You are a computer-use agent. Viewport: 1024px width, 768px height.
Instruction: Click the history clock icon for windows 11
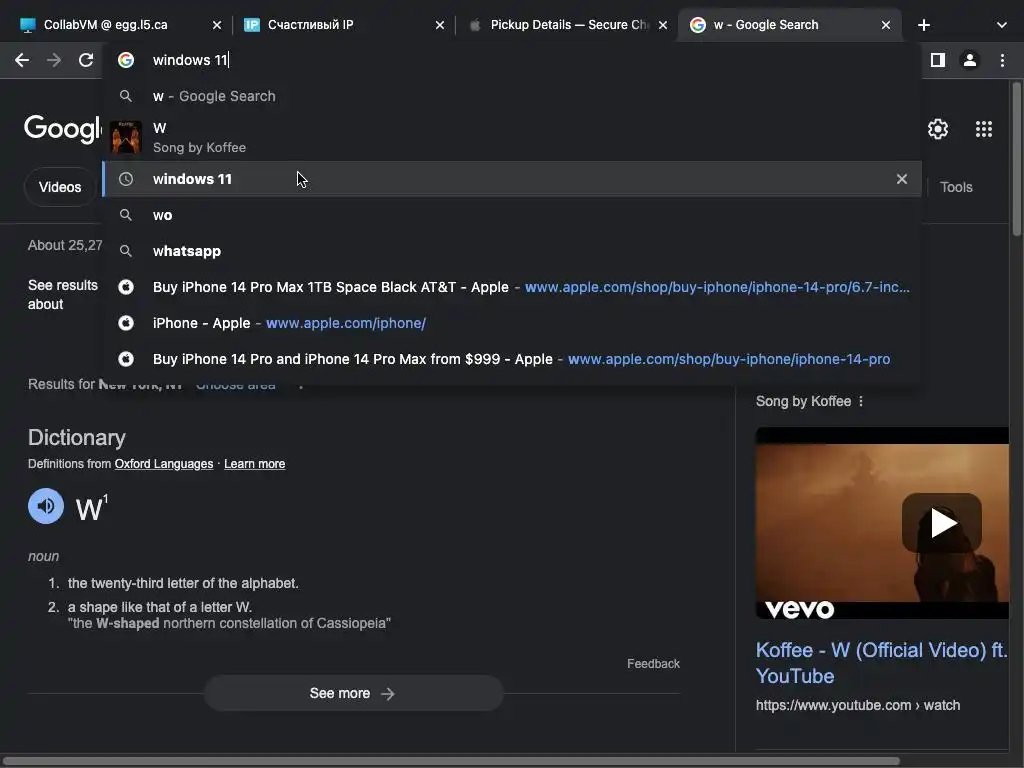coord(126,179)
